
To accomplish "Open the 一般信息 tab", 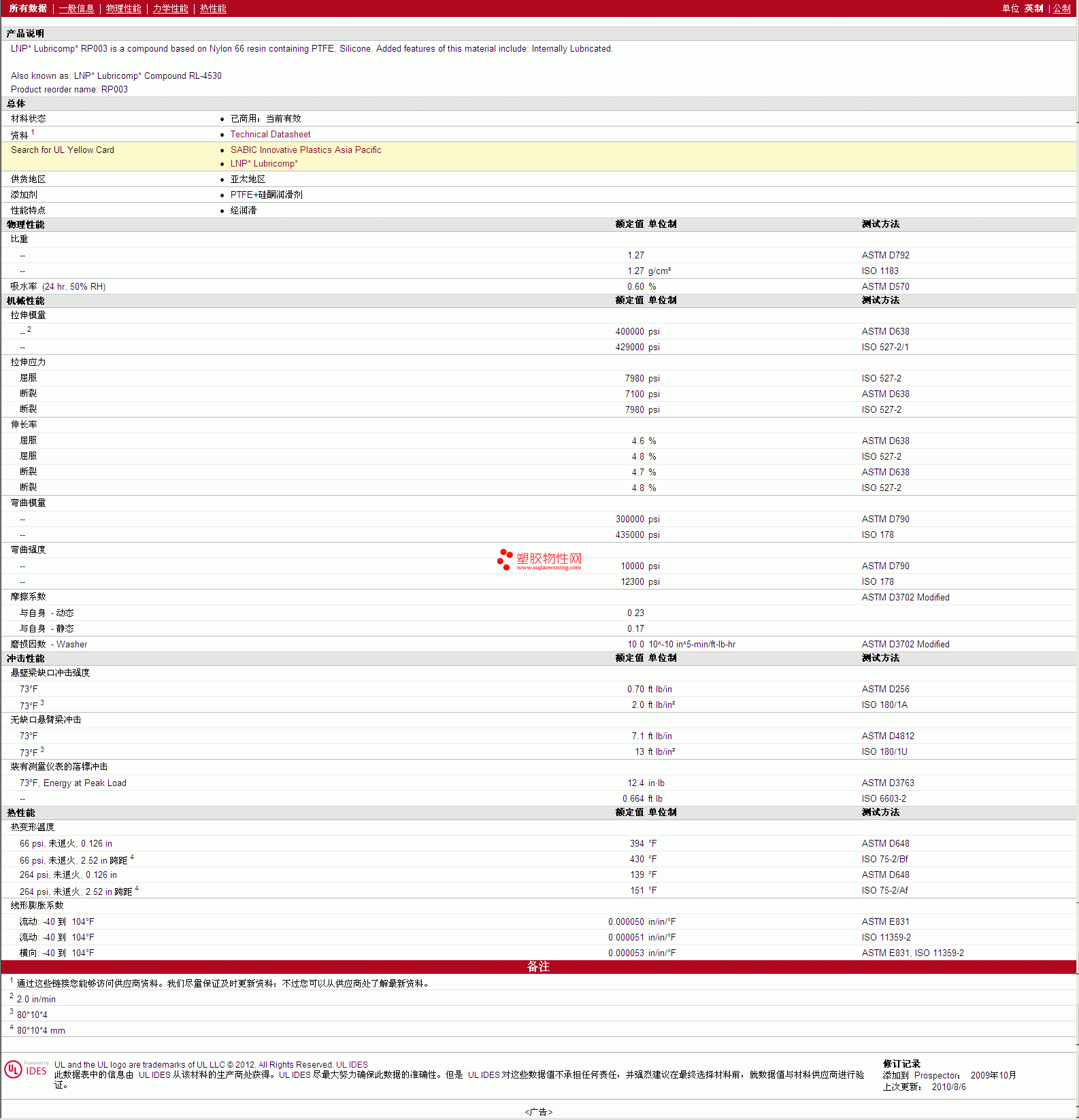I will coord(76,8).
